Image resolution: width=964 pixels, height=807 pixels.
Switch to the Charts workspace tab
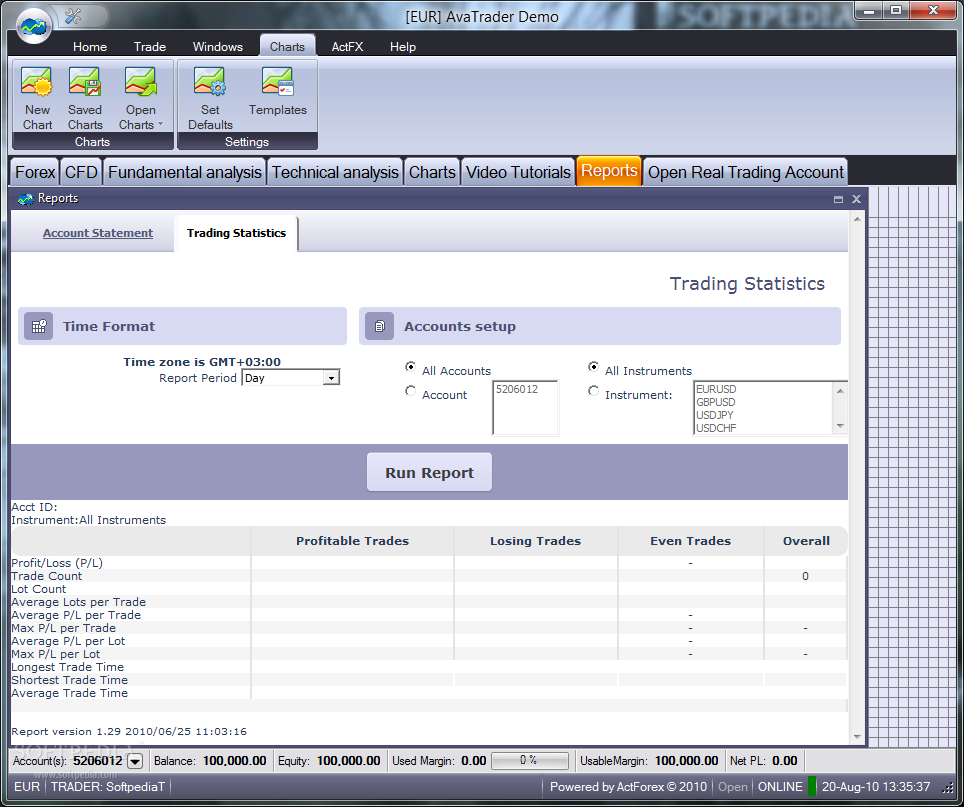tap(432, 172)
